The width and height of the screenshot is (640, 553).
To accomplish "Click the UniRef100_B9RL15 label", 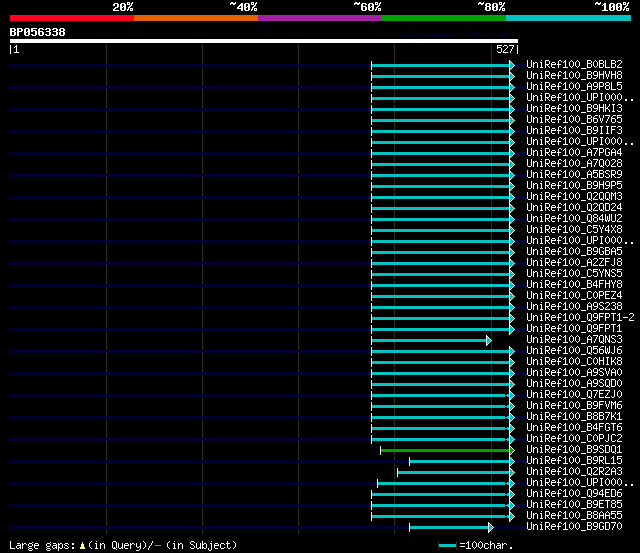I will click(x=574, y=461).
